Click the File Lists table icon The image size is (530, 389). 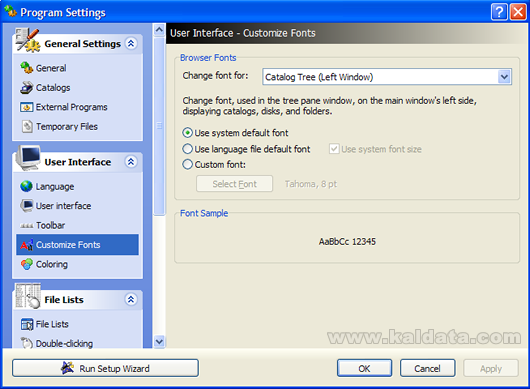tap(27, 324)
